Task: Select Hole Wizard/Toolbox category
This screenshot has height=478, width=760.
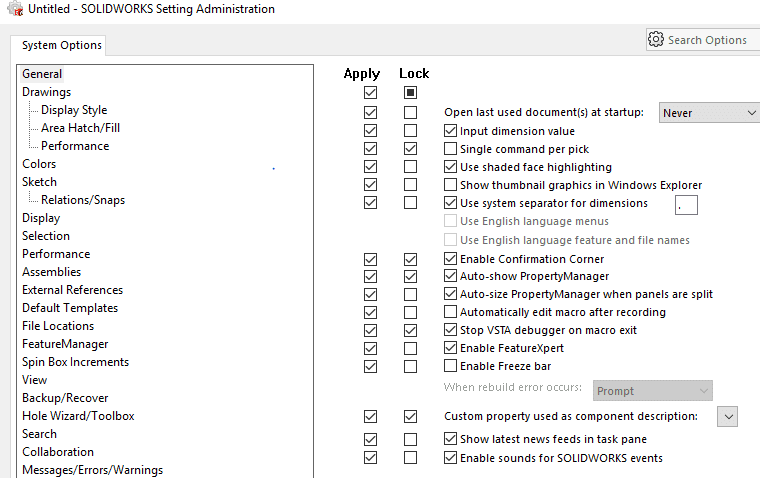Action: [x=78, y=416]
